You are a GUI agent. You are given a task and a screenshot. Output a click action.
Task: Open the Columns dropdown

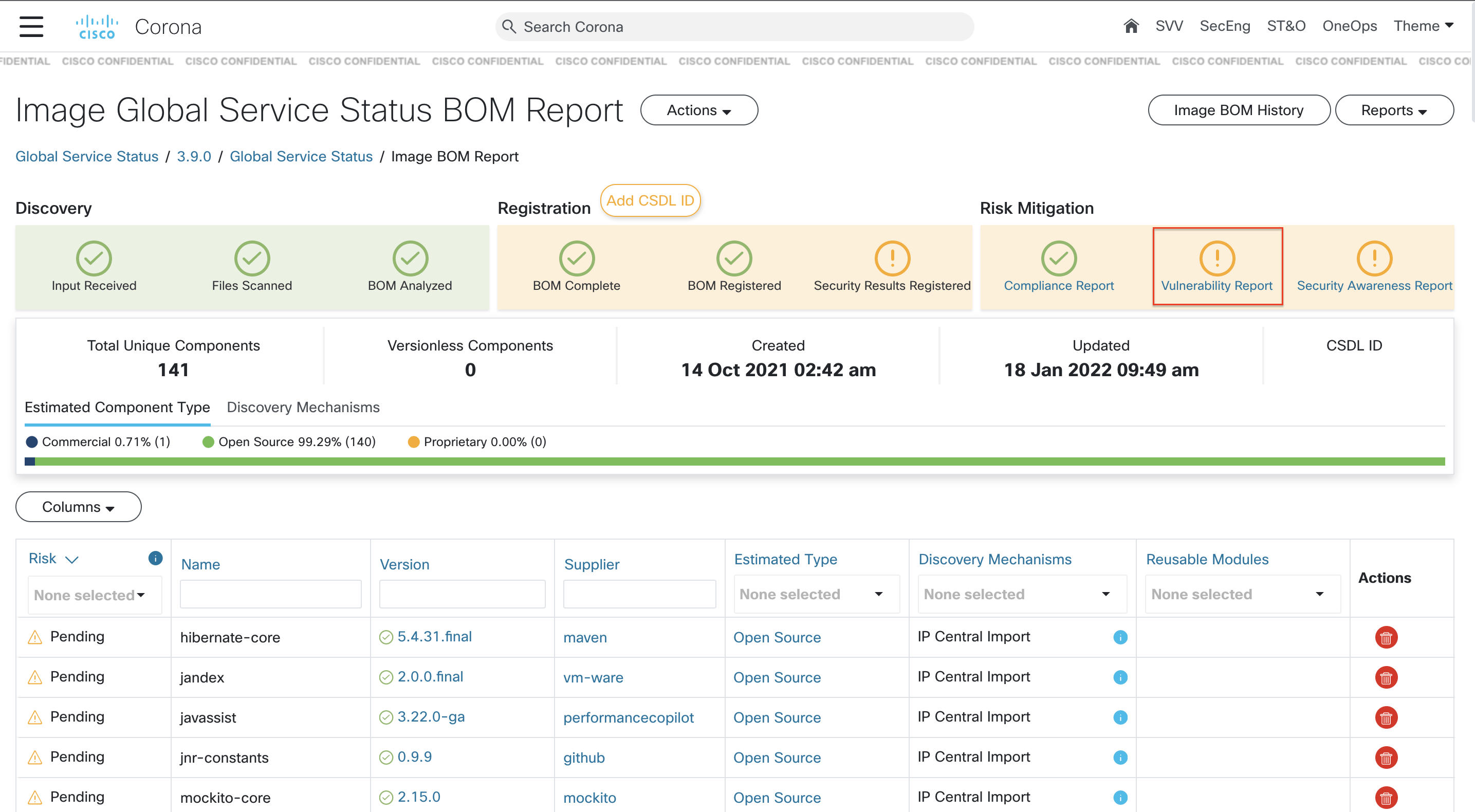point(79,507)
